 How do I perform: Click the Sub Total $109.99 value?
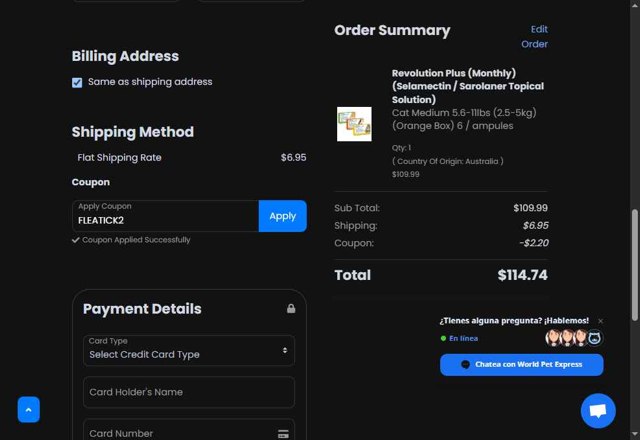[531, 208]
